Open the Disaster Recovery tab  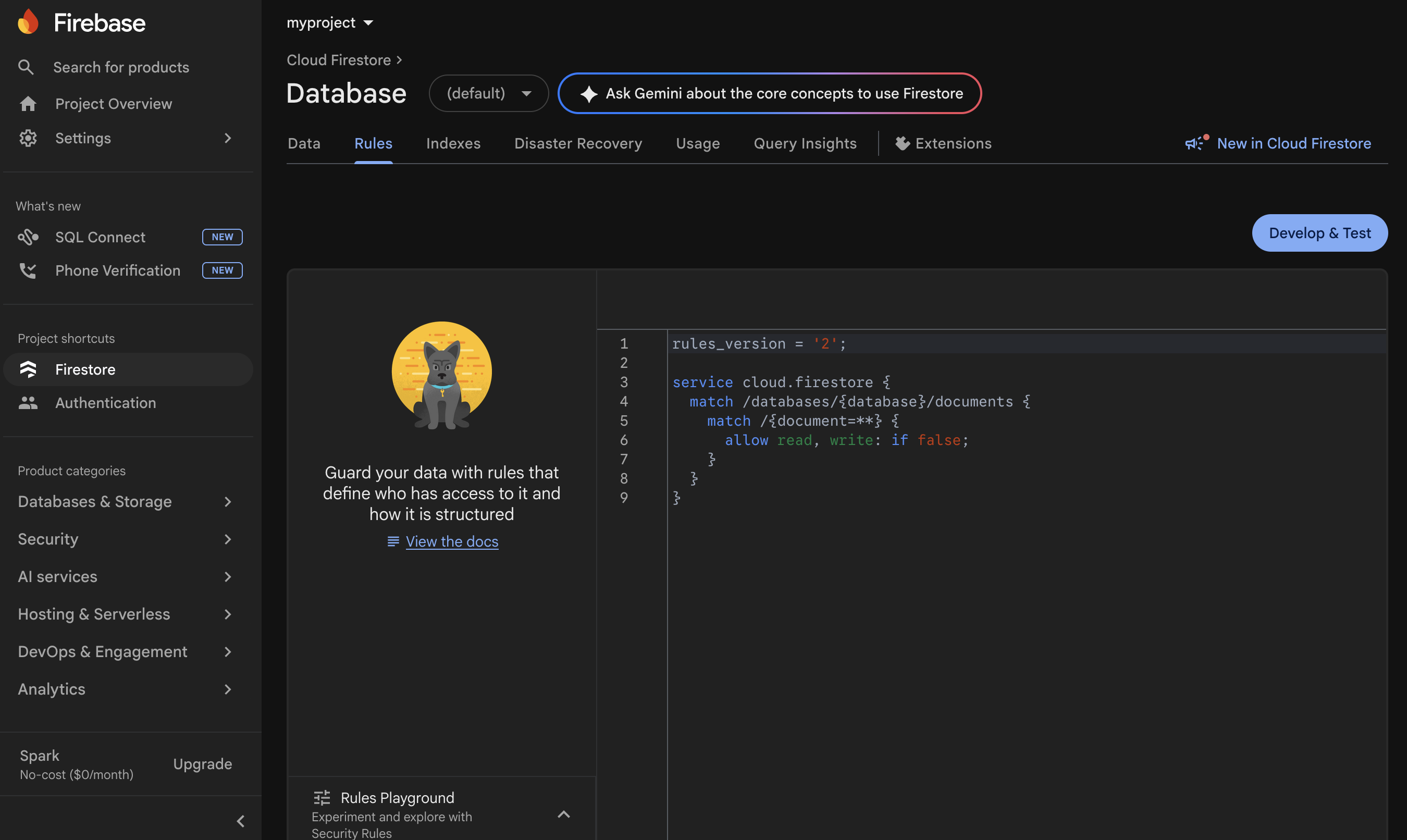(578, 143)
